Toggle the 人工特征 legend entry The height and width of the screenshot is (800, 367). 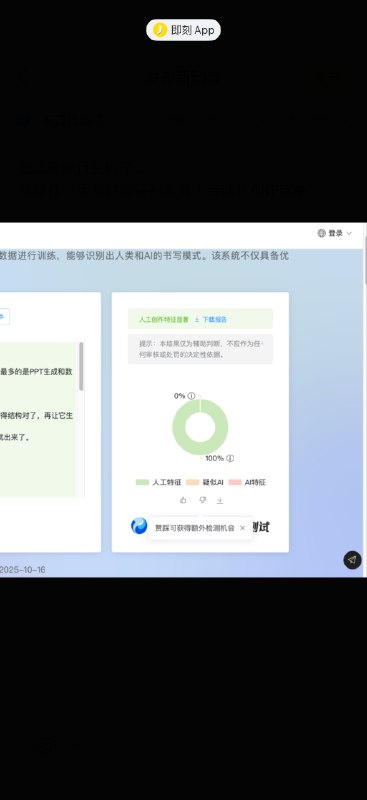[158, 482]
